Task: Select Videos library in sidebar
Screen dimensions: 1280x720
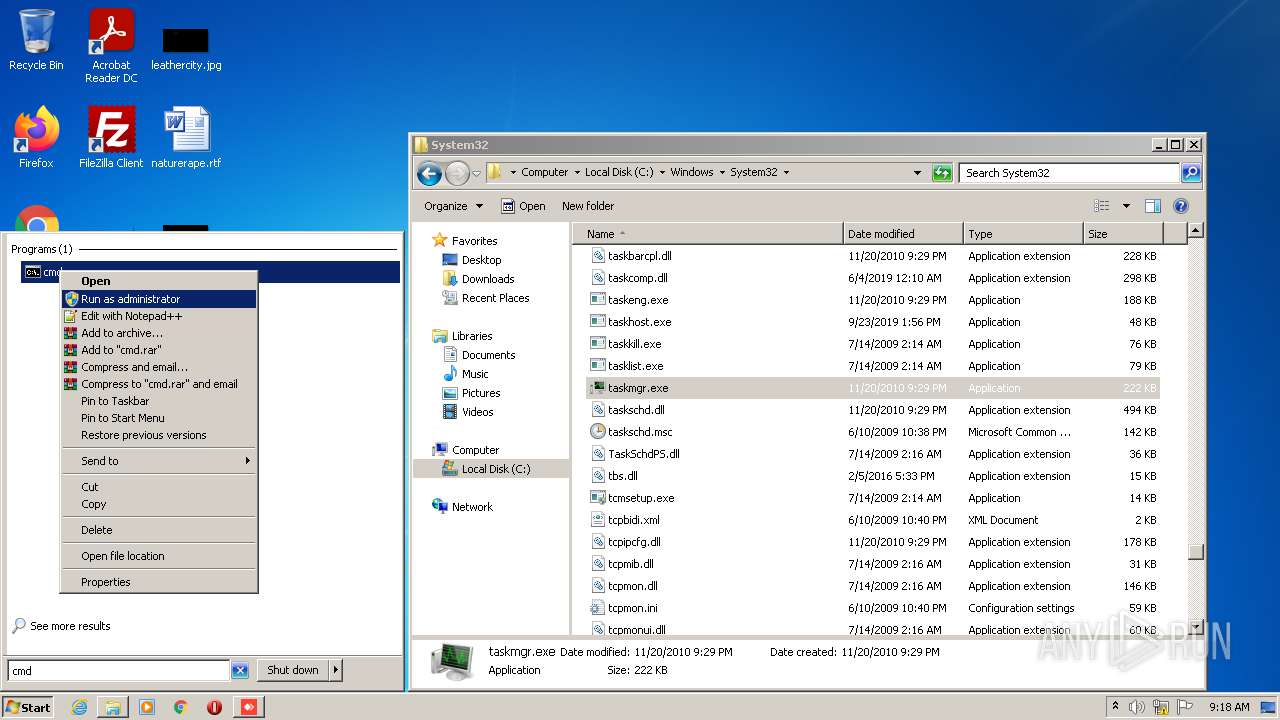Action: point(477,412)
